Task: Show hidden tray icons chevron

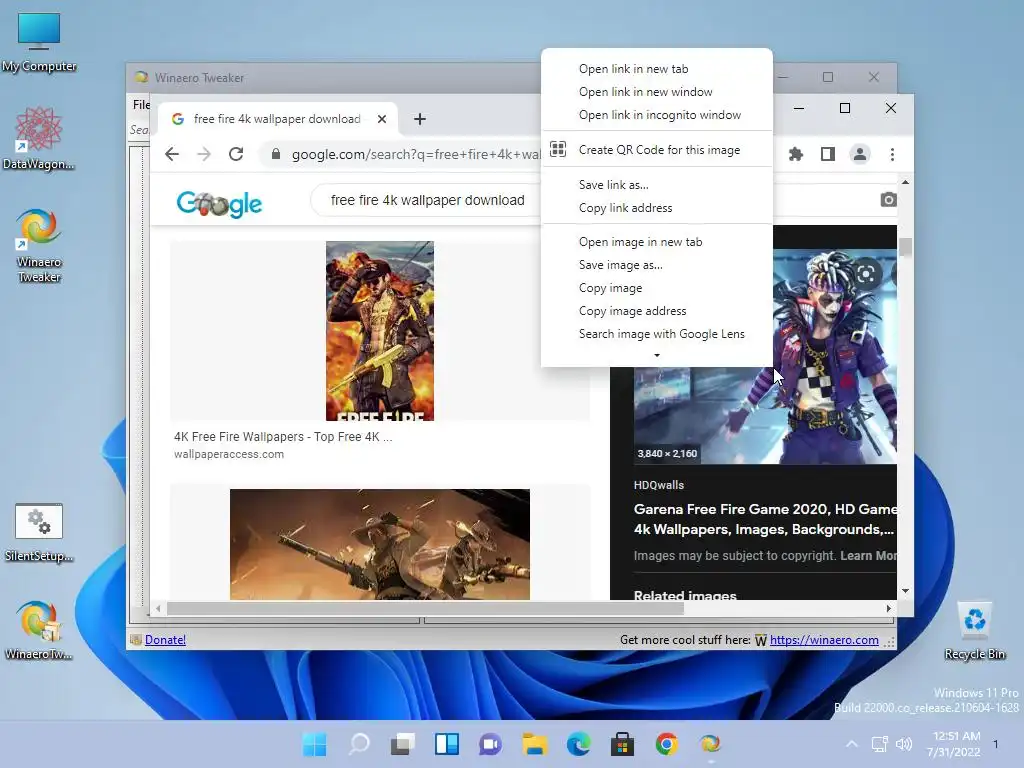Action: click(852, 744)
